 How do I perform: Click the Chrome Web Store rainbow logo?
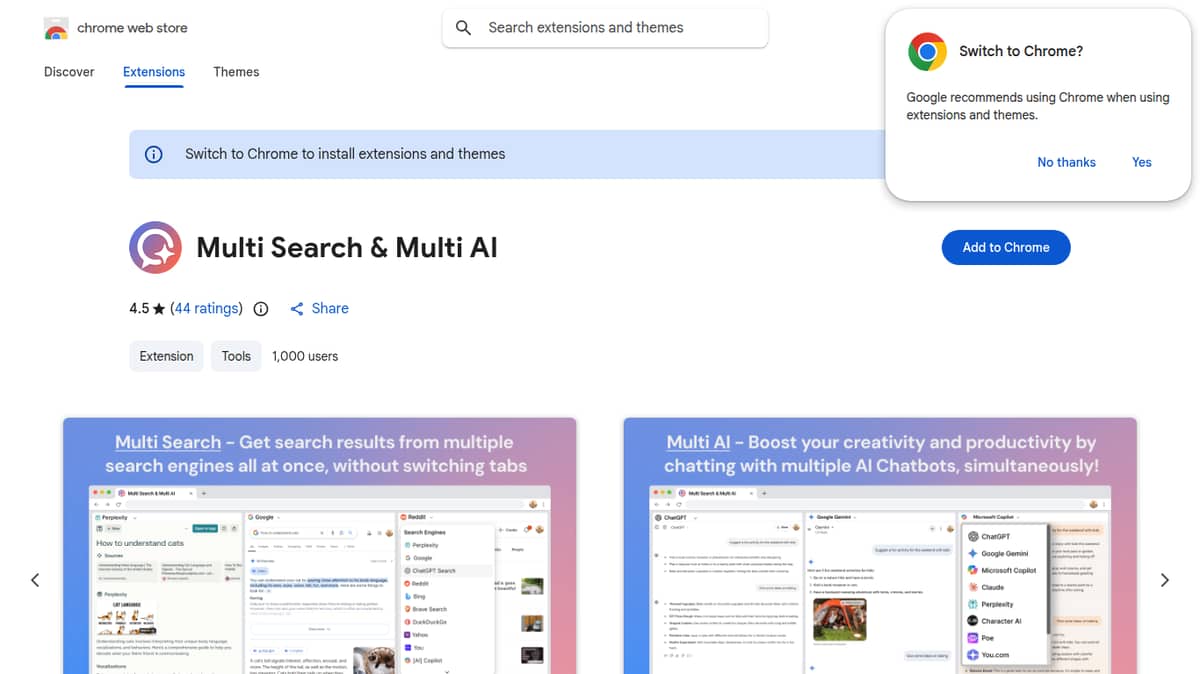[56, 29]
